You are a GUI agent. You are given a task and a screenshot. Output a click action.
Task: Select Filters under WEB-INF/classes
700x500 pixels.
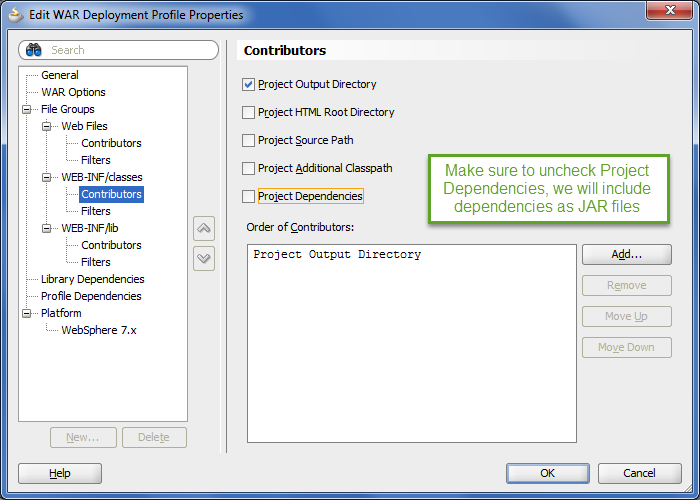96,211
